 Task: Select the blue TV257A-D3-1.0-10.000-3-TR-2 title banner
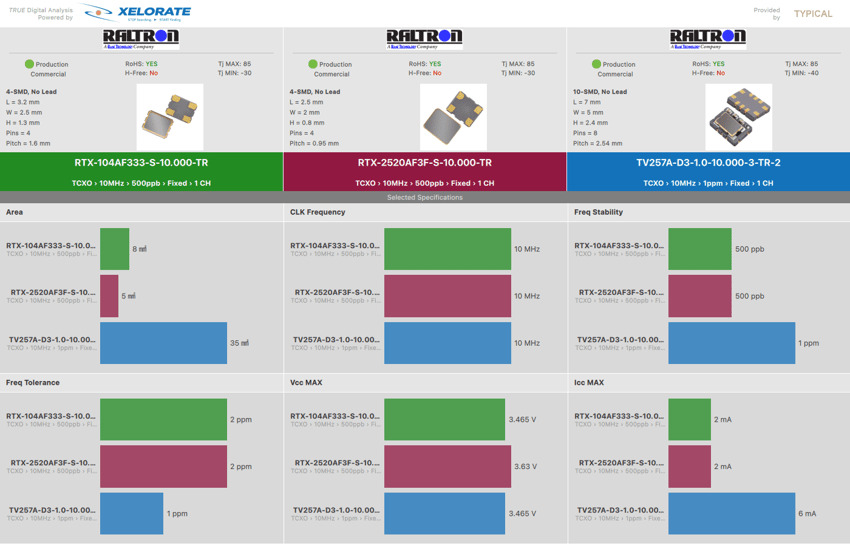click(x=708, y=171)
